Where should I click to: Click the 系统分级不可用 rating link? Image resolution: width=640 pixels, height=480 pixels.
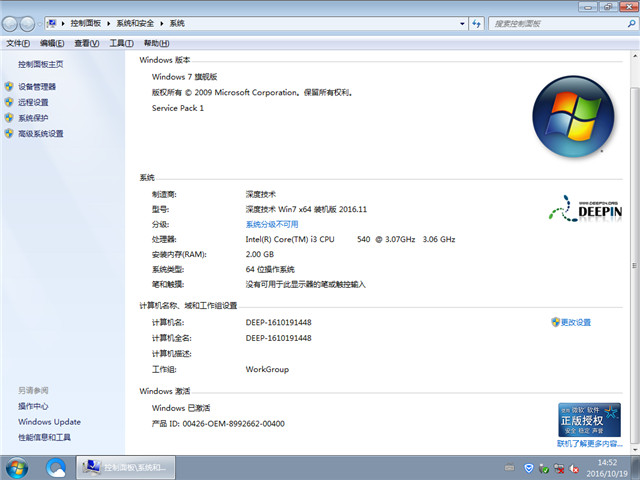pos(272,225)
